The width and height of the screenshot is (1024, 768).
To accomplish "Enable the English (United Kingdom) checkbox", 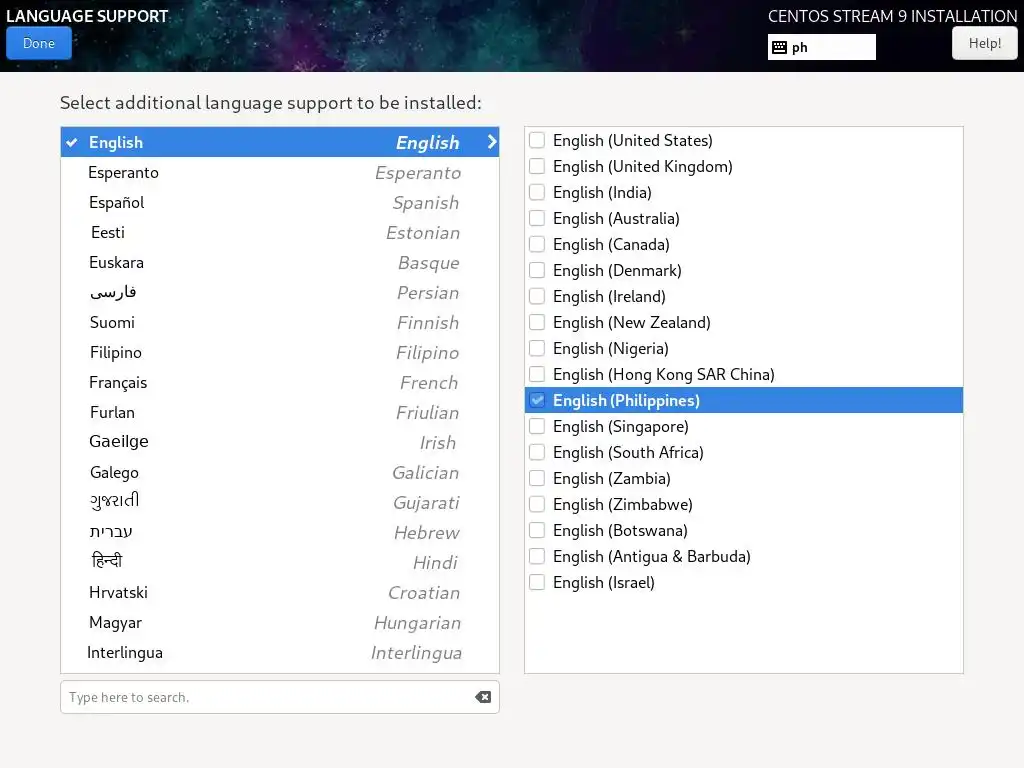I will (537, 167).
